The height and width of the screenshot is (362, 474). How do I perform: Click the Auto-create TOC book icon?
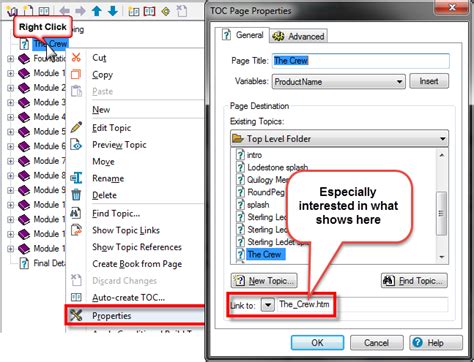tap(76, 296)
